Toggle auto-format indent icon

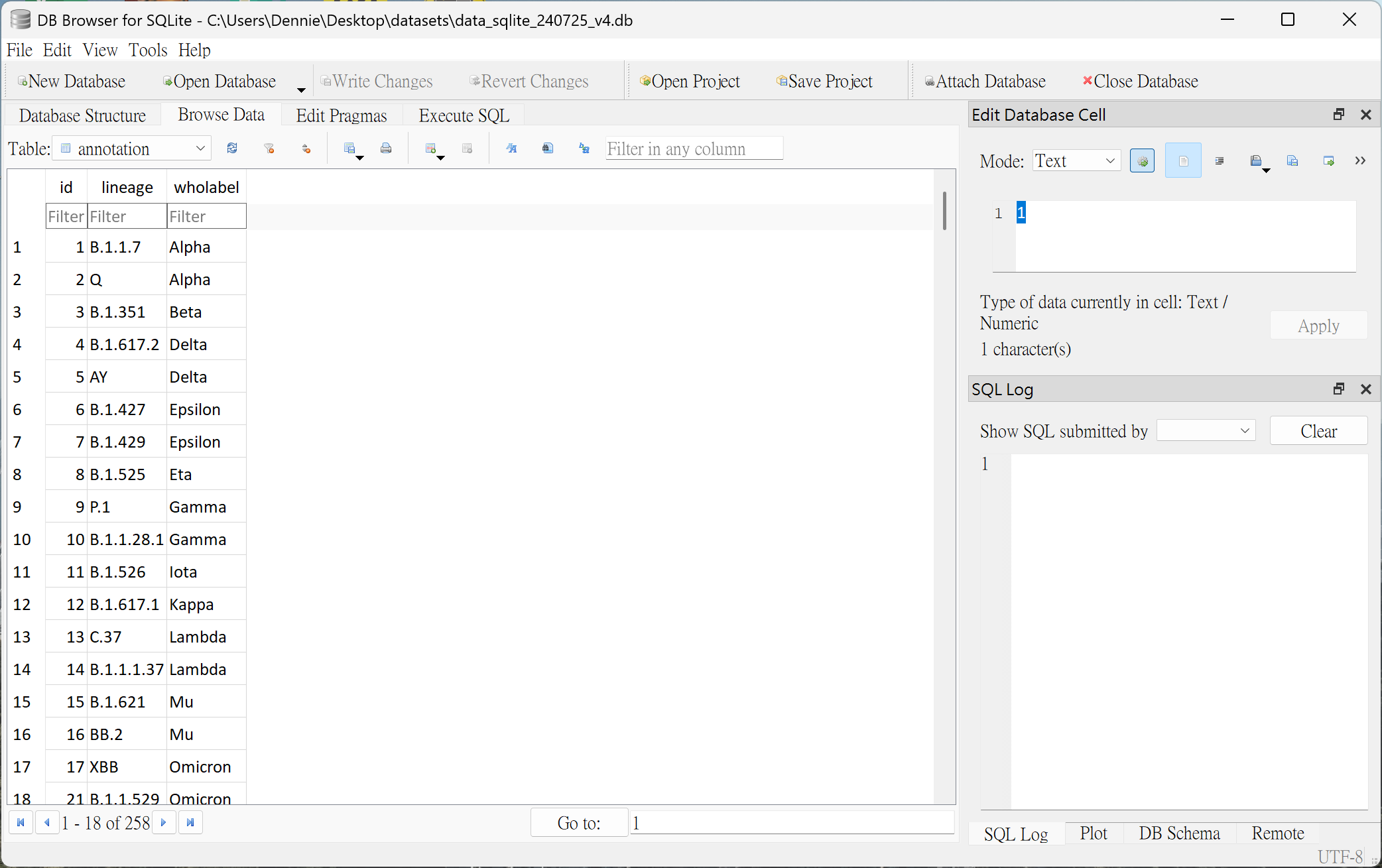(x=1219, y=161)
